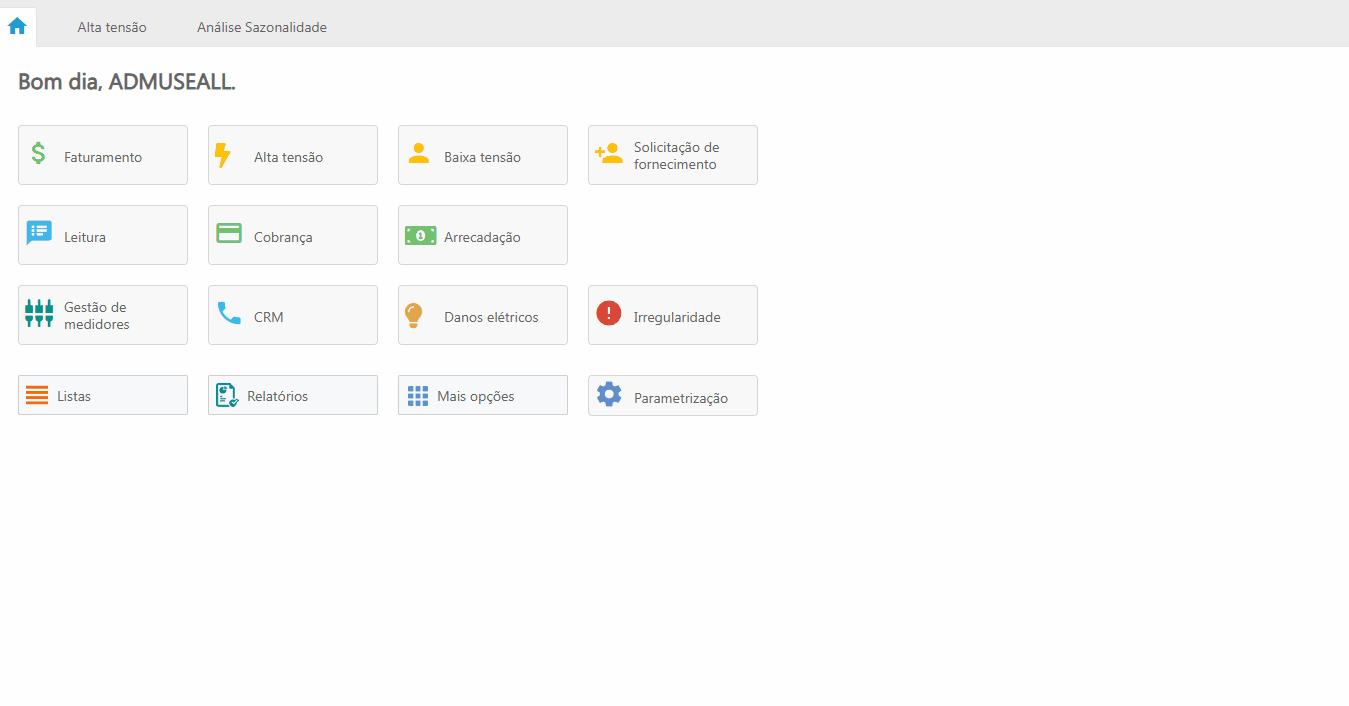This screenshot has height=706, width=1349.
Task: Open Leitura via the blue chat icon
Action: [x=39, y=233]
